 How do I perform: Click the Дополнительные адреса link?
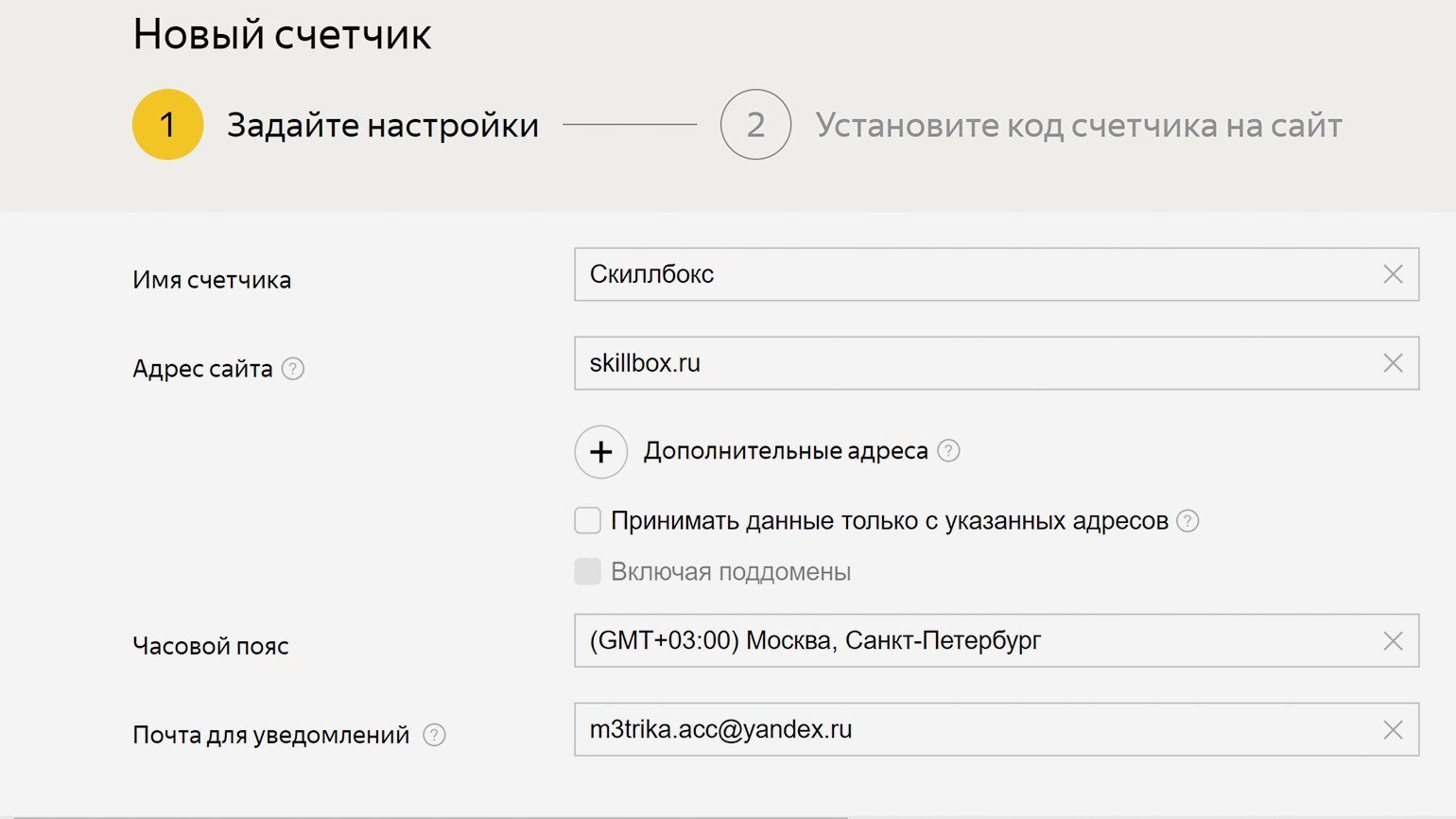(785, 451)
